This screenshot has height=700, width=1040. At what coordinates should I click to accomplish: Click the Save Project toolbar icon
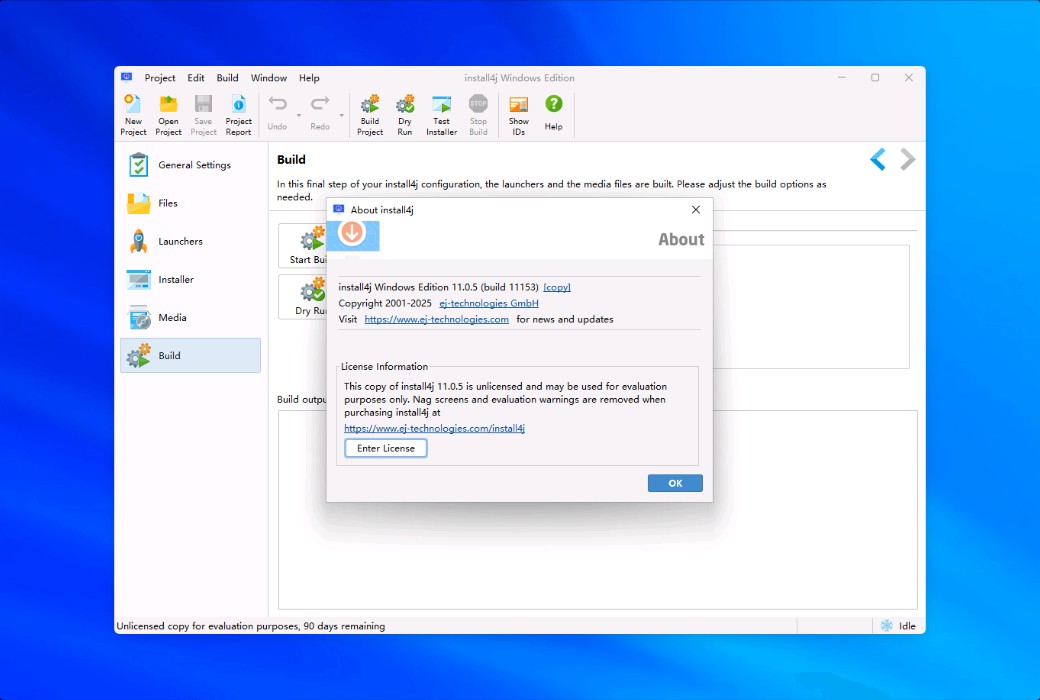[x=203, y=115]
